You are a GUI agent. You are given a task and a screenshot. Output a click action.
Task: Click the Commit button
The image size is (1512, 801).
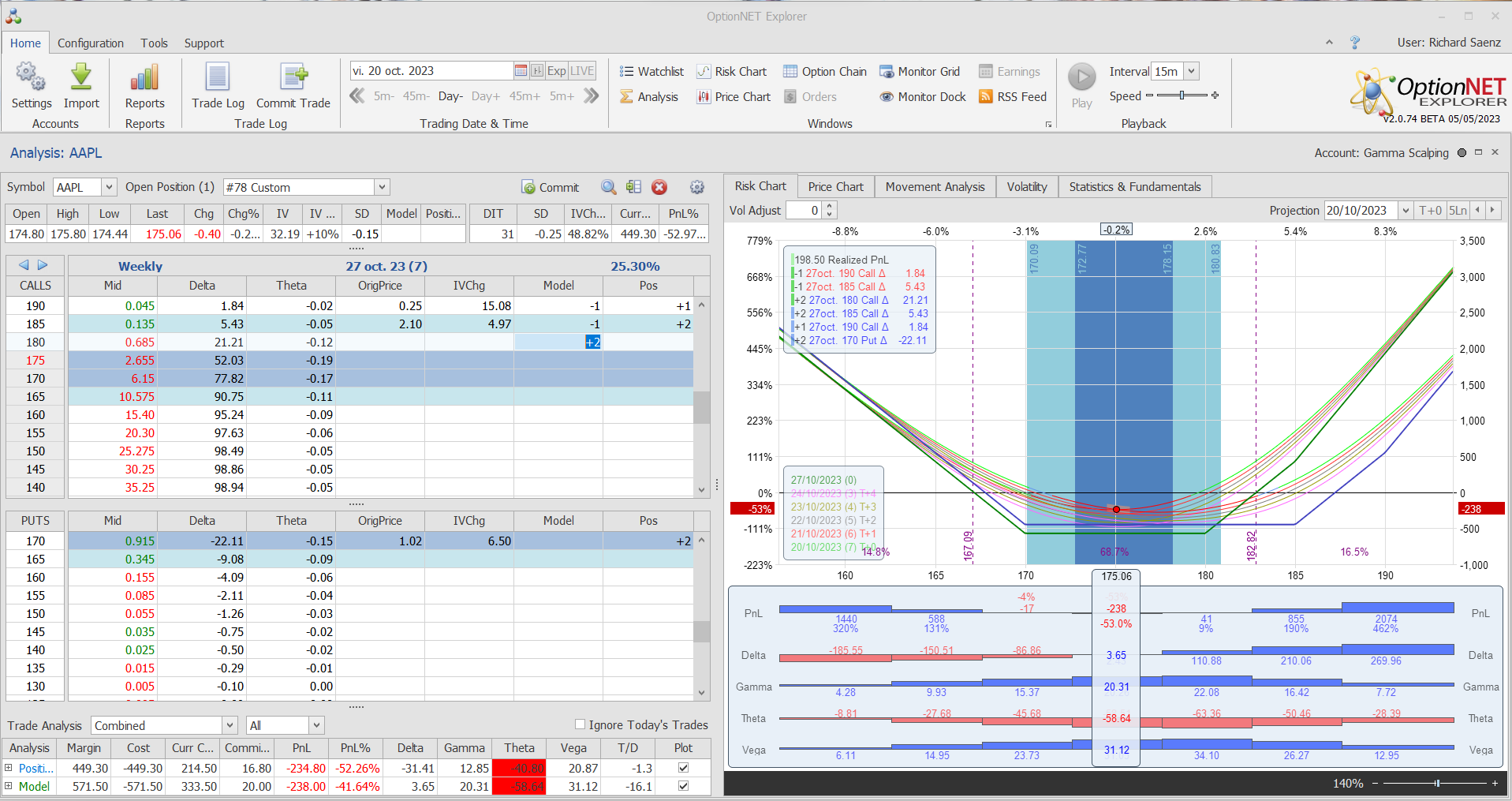click(551, 187)
